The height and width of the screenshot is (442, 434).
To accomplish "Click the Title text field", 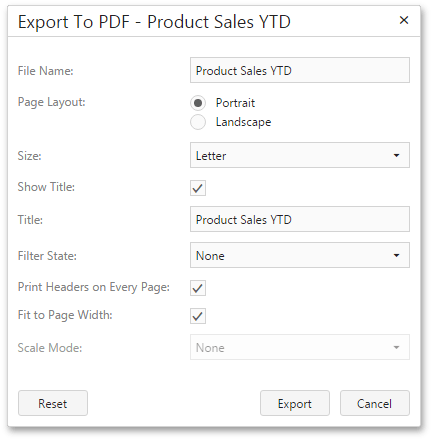I will [x=300, y=219].
